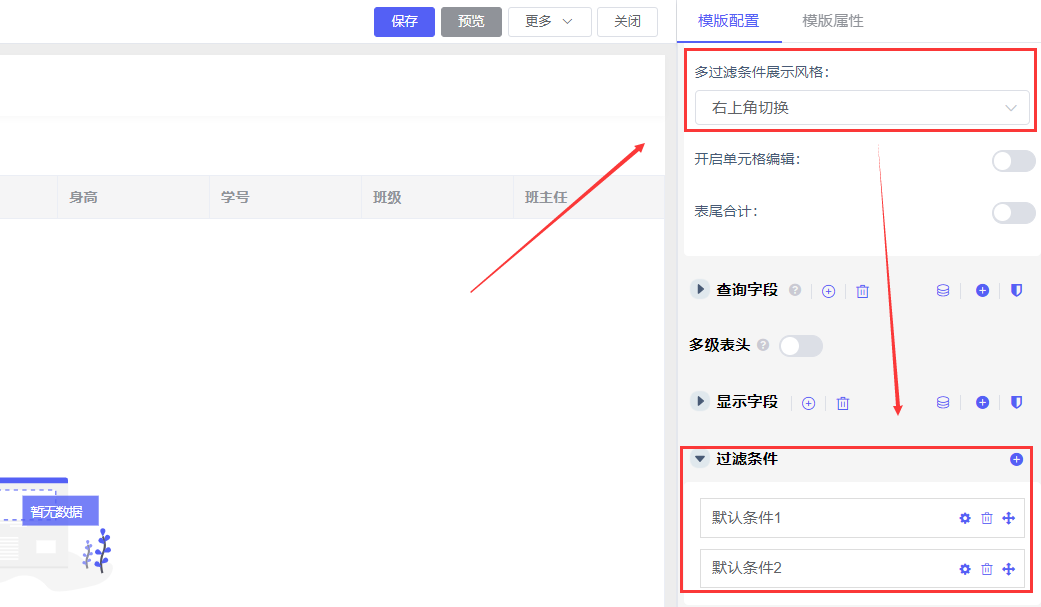Open the 多过滤条件展示风格 dropdown
Viewport: 1041px width, 607px height.
coord(861,108)
